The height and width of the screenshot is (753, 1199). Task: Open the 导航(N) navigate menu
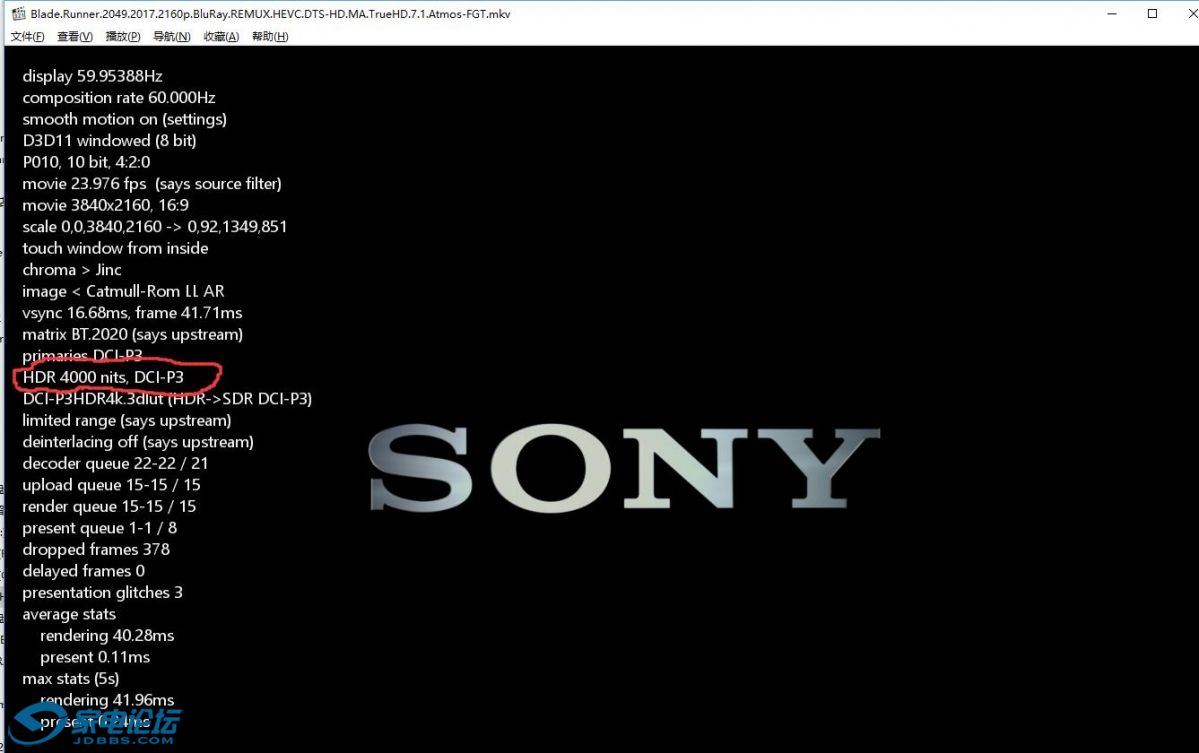point(172,37)
